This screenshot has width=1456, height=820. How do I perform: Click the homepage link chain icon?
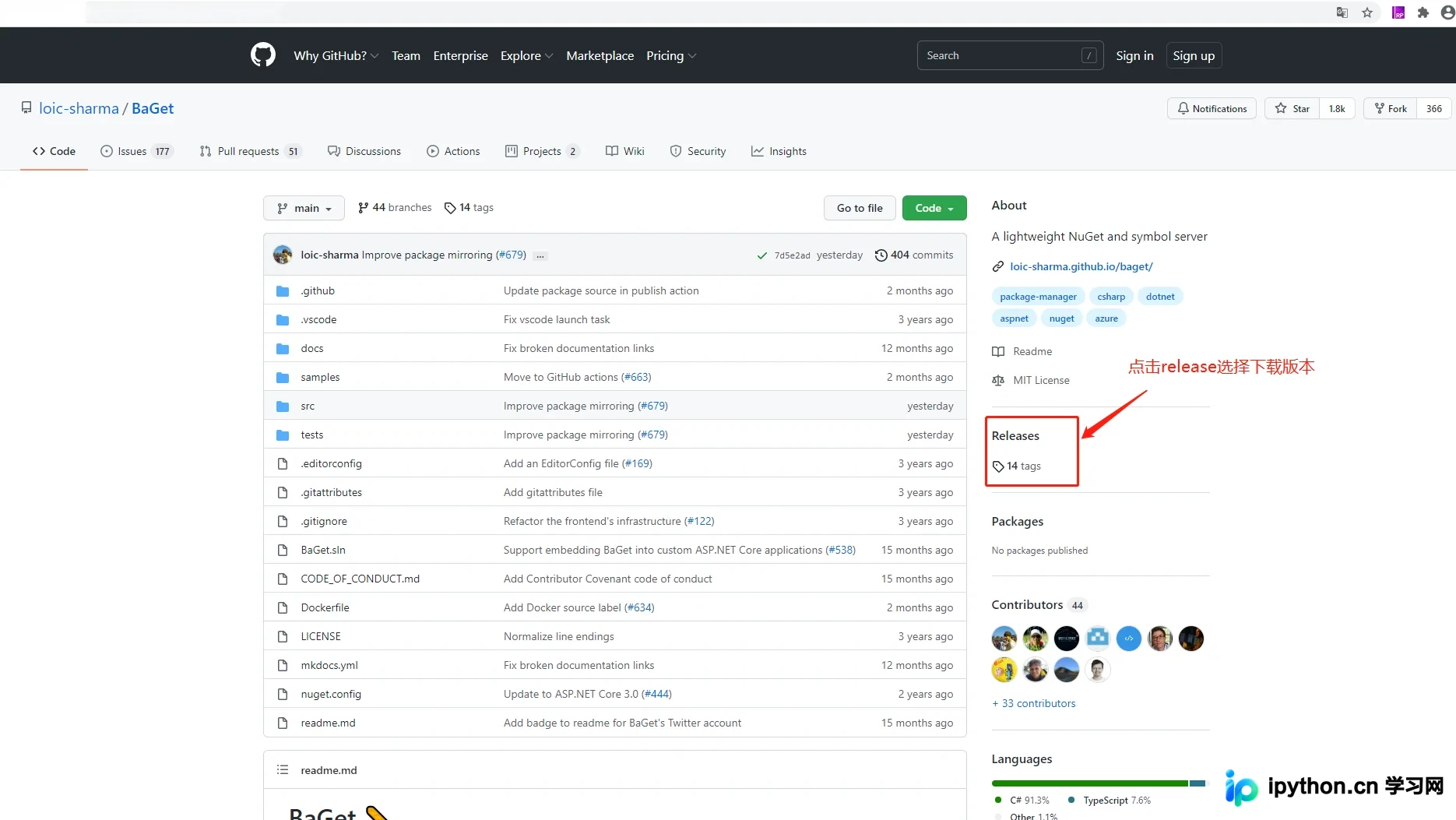[998, 267]
